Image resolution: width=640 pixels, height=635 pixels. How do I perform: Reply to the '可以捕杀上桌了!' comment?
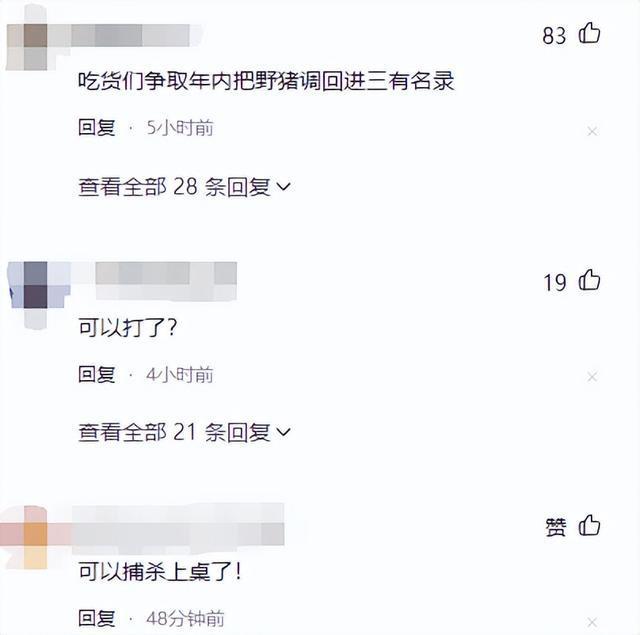(x=97, y=618)
